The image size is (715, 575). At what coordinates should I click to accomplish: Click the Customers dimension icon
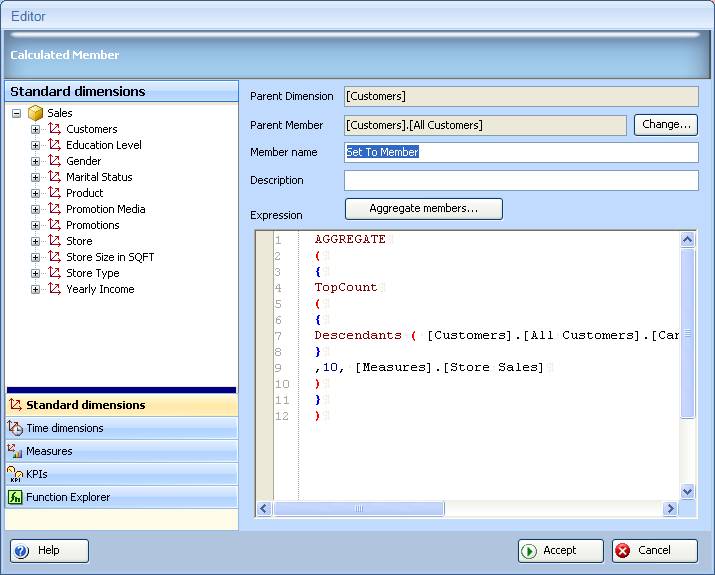(54, 129)
